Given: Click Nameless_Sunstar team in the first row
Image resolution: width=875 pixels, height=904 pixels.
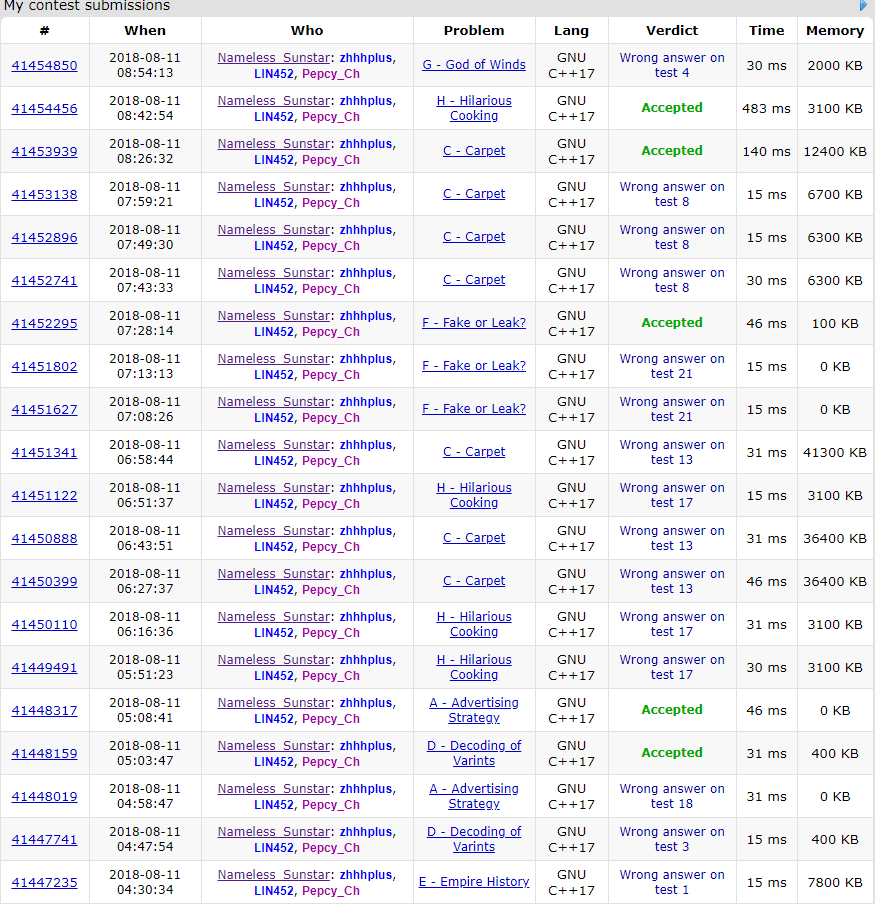Looking at the screenshot, I should (273, 58).
